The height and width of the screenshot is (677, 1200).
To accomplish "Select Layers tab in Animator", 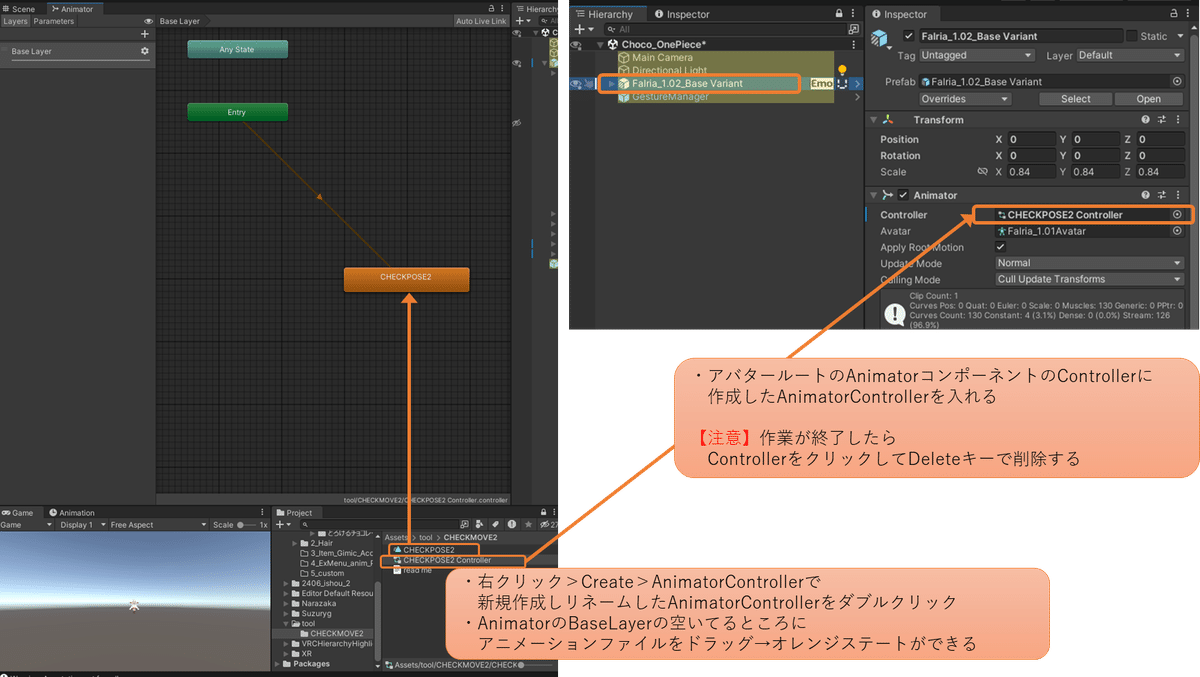I will click(15, 21).
